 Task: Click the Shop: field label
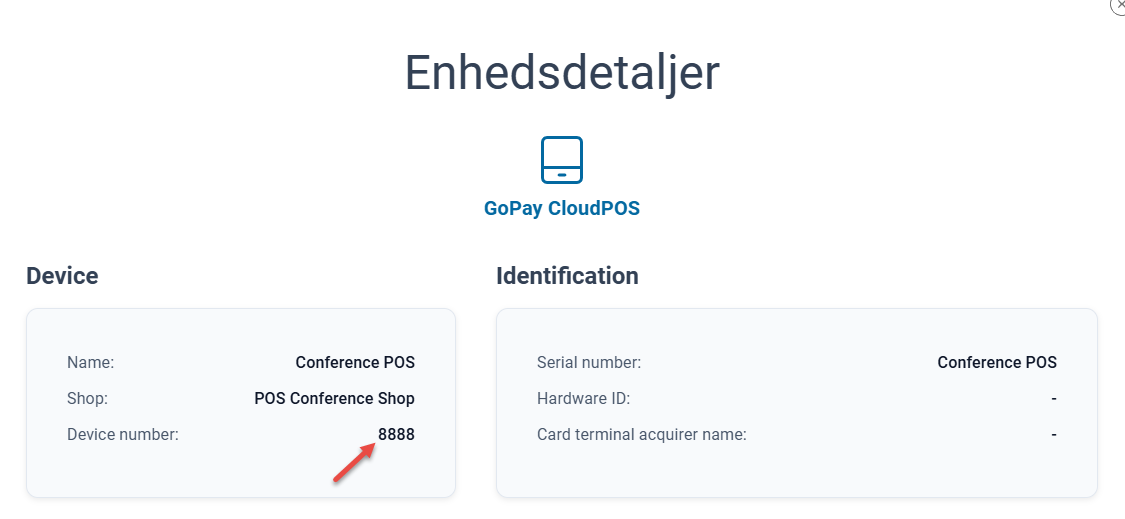[x=88, y=398]
